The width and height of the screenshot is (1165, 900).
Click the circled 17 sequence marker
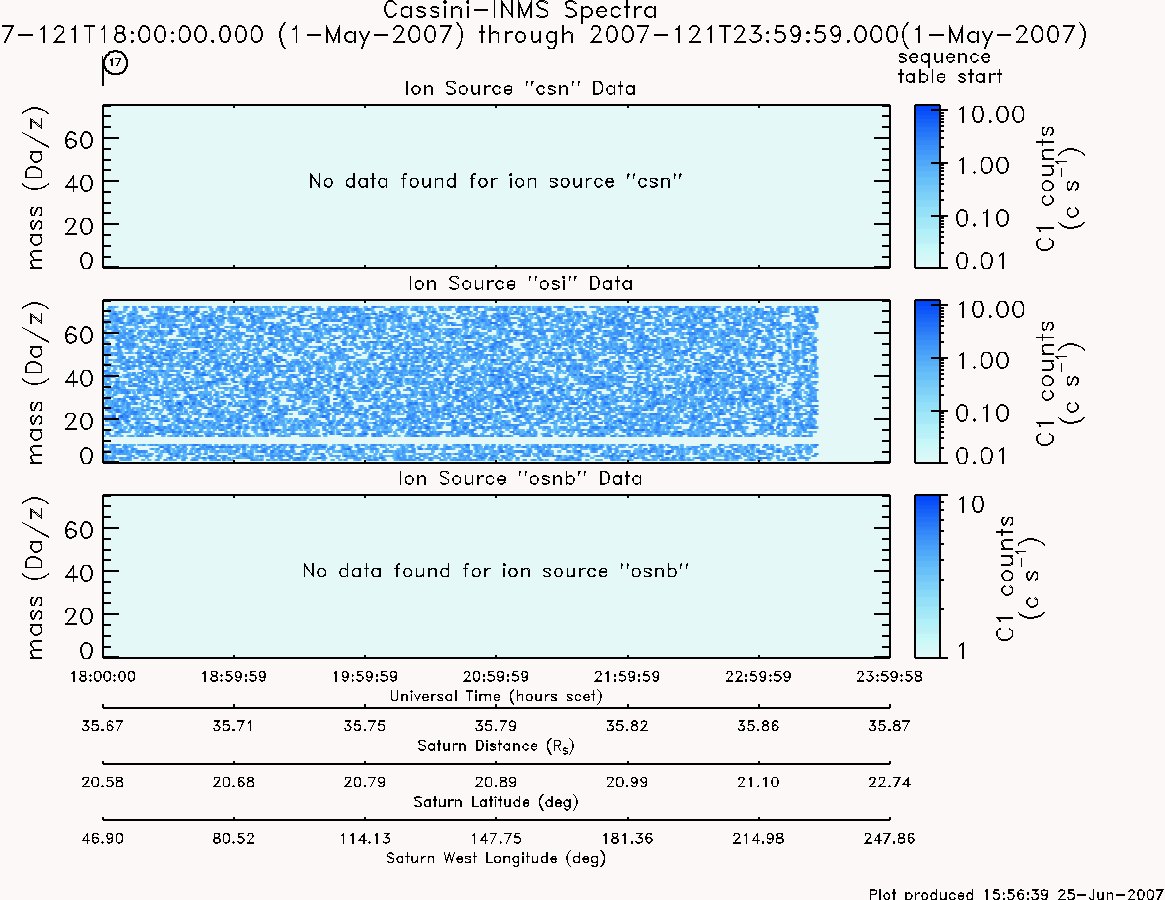coord(115,63)
